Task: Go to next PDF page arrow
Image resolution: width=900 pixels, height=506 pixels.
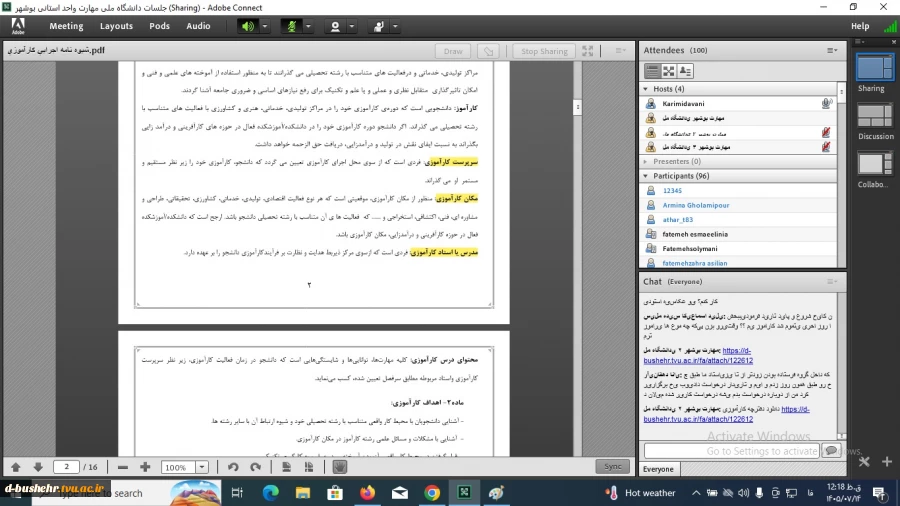Action: (x=38, y=467)
